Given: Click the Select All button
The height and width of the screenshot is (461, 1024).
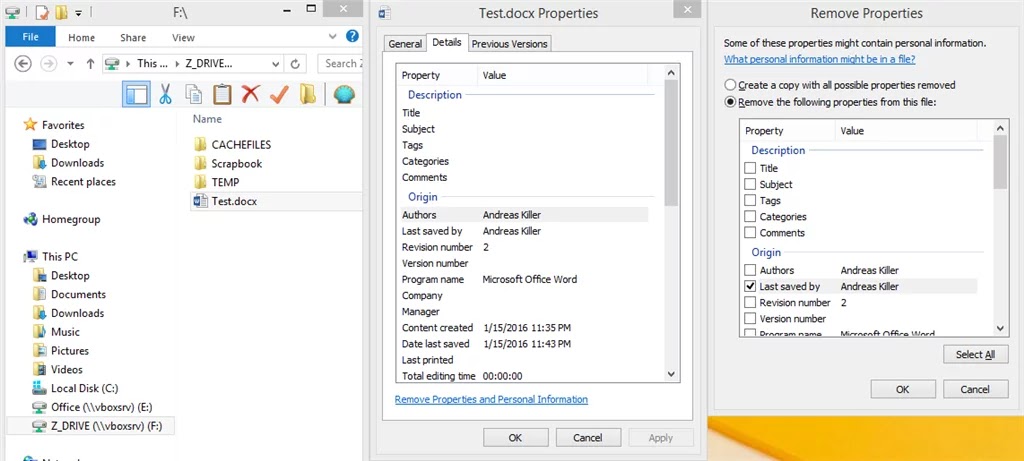Looking at the screenshot, I should (x=976, y=355).
